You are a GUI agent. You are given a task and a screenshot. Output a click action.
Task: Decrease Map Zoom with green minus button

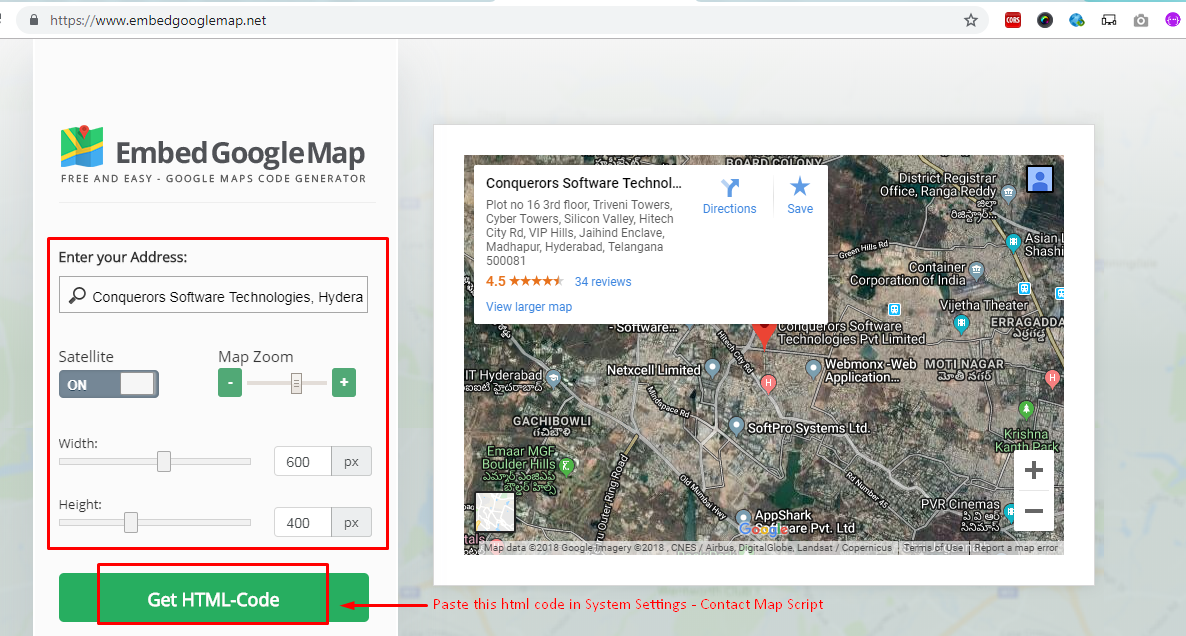point(230,383)
